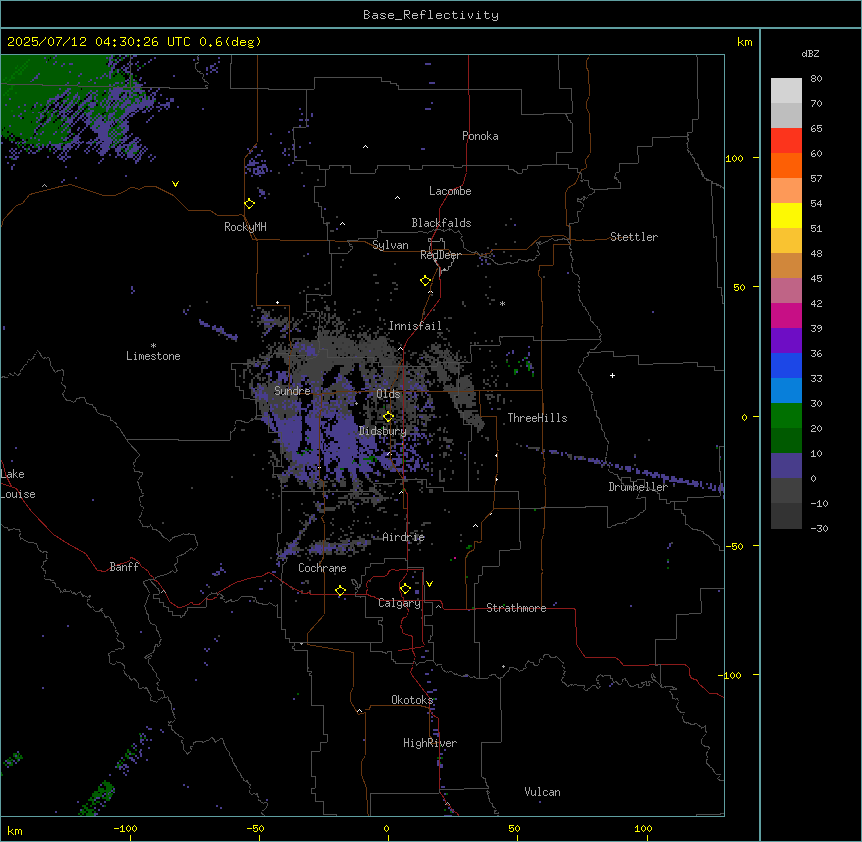Image resolution: width=862 pixels, height=842 pixels.
Task: Select the Strathmore label
Action: [516, 608]
